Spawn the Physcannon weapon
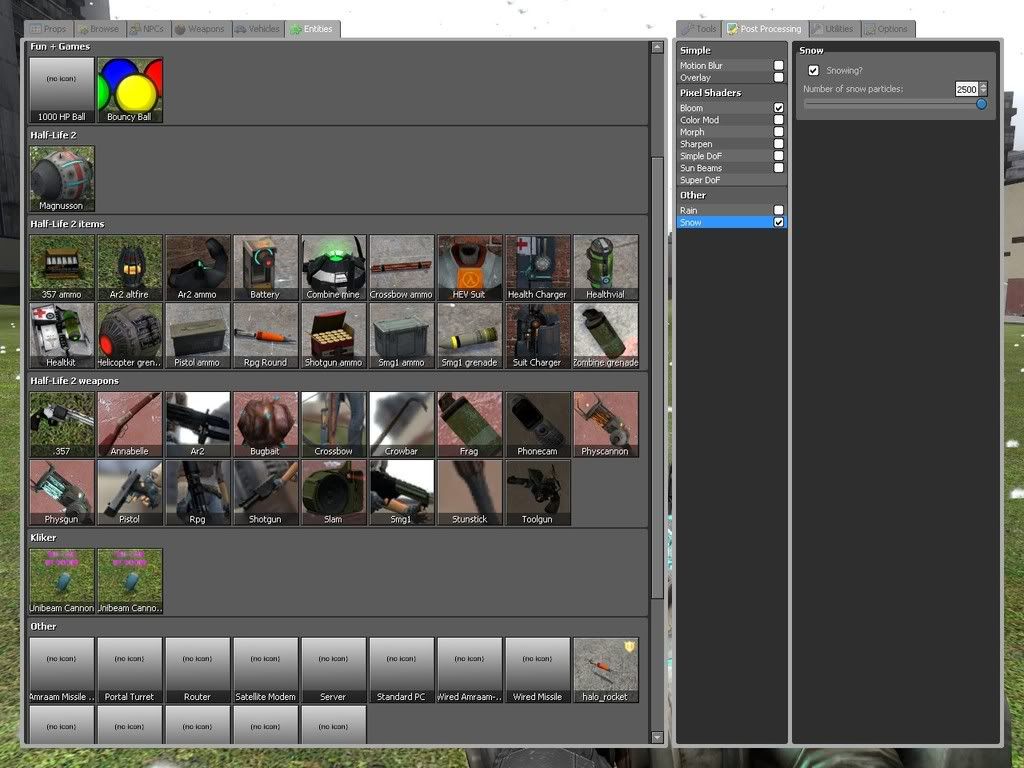 605,424
